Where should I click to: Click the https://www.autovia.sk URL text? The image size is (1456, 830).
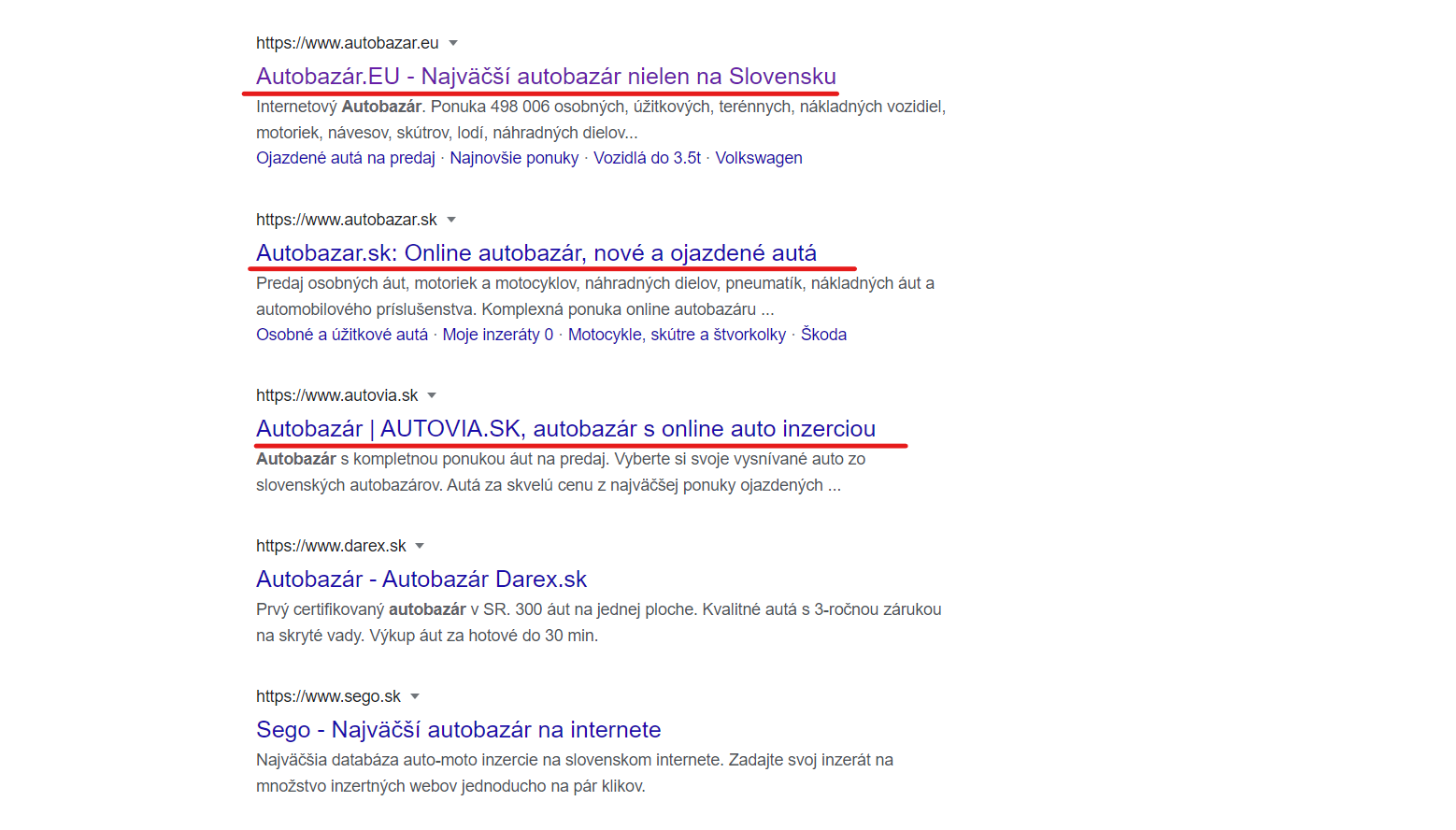(337, 395)
